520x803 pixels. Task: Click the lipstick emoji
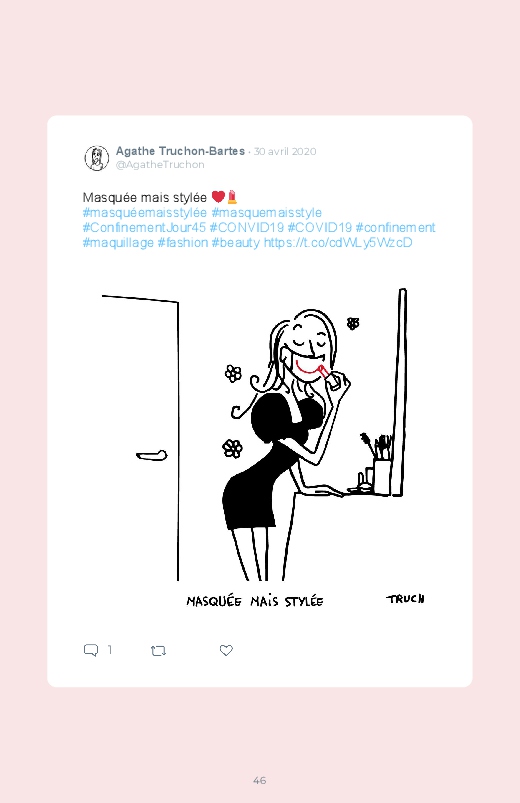point(232,197)
